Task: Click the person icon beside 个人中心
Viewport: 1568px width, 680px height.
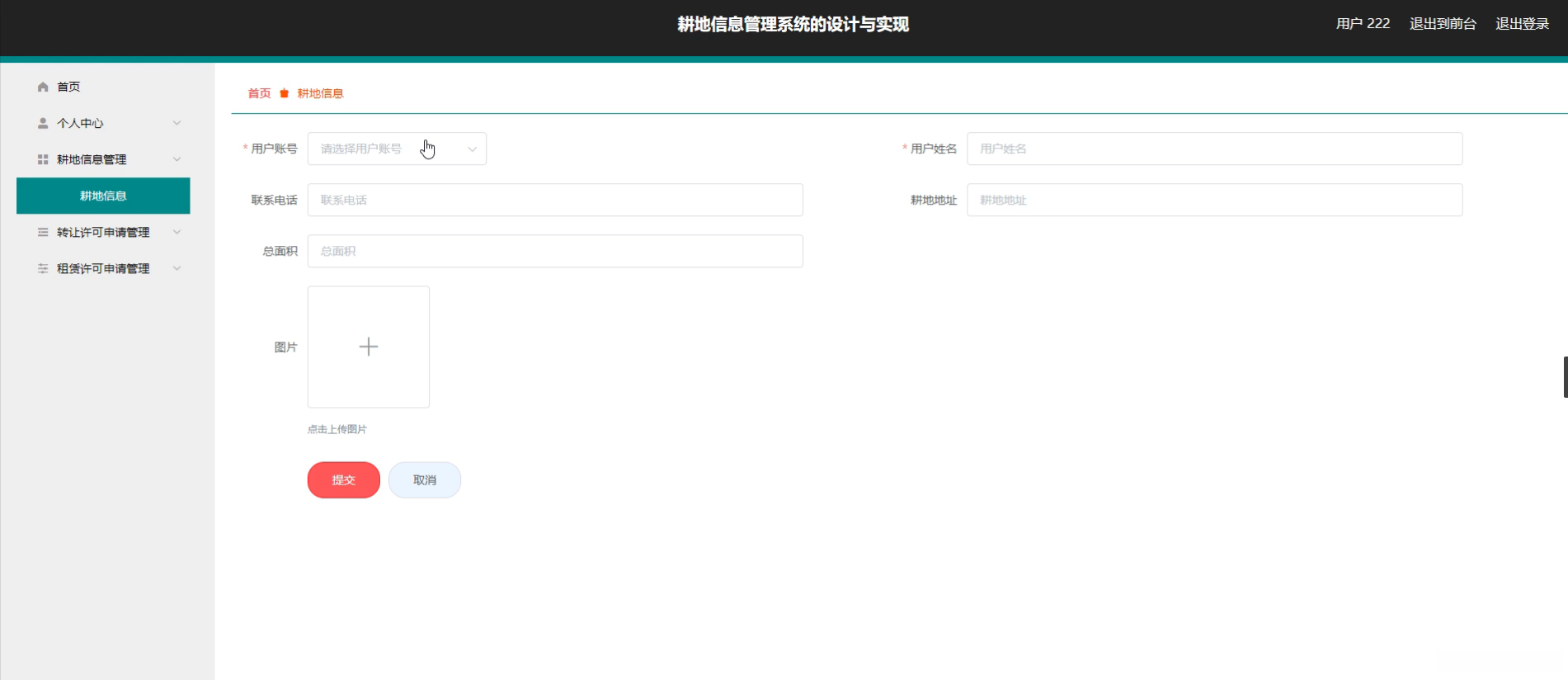Action: pos(43,123)
